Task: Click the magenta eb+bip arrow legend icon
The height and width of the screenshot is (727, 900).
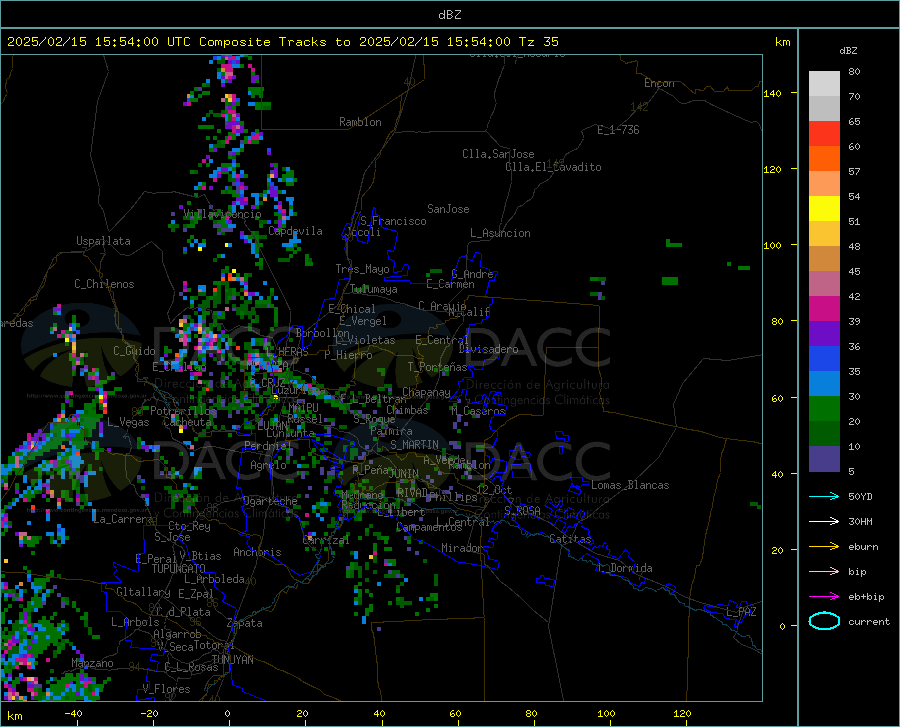Action: [824, 597]
